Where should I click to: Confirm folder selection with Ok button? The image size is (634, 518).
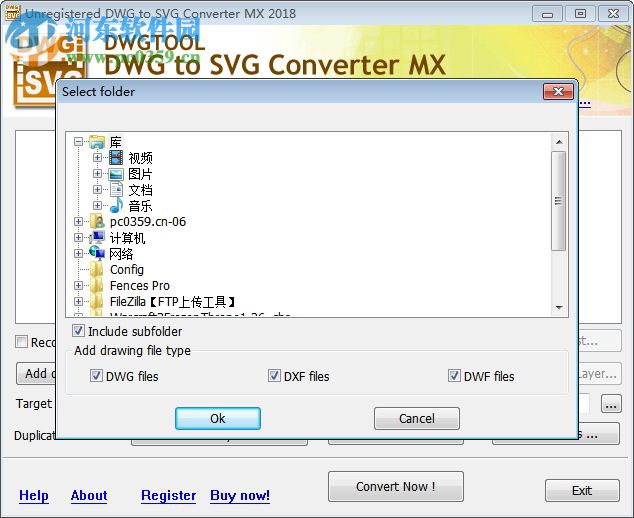click(218, 418)
